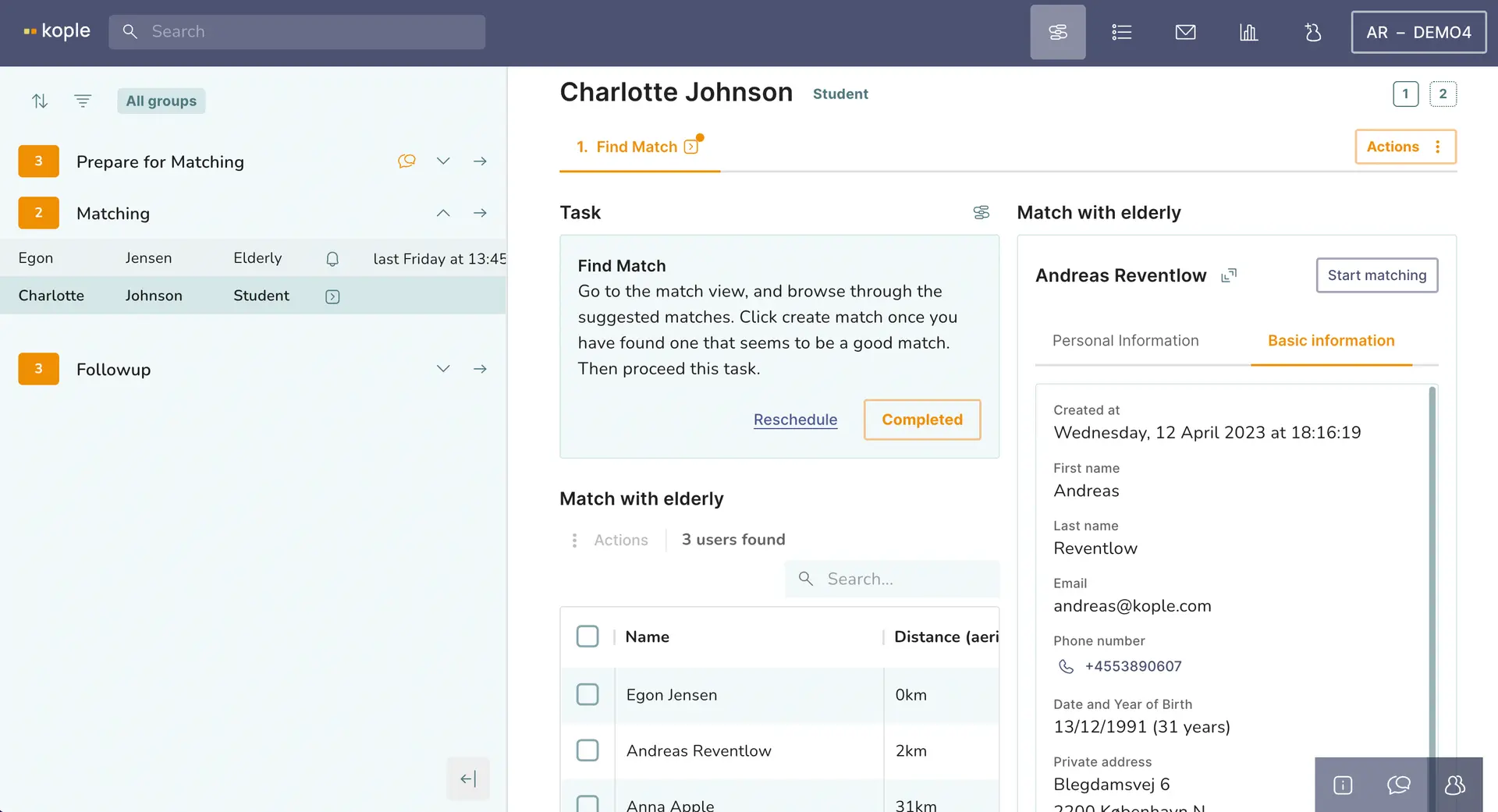1498x812 pixels.
Task: Open the statistics bar chart icon
Action: (x=1248, y=32)
